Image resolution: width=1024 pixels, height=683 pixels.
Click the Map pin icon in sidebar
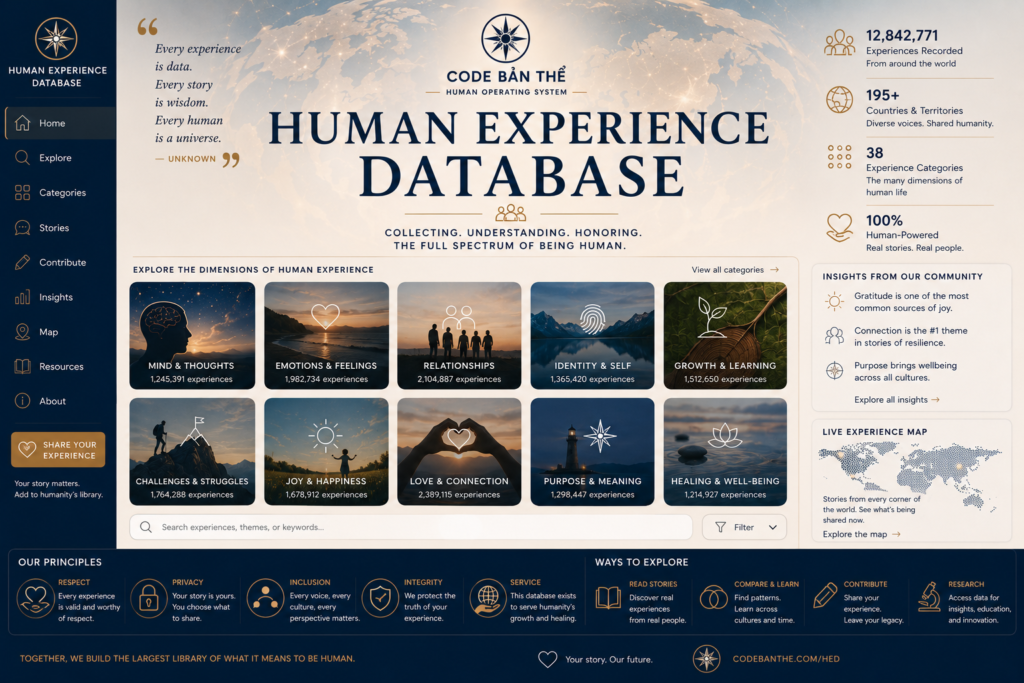(22, 332)
